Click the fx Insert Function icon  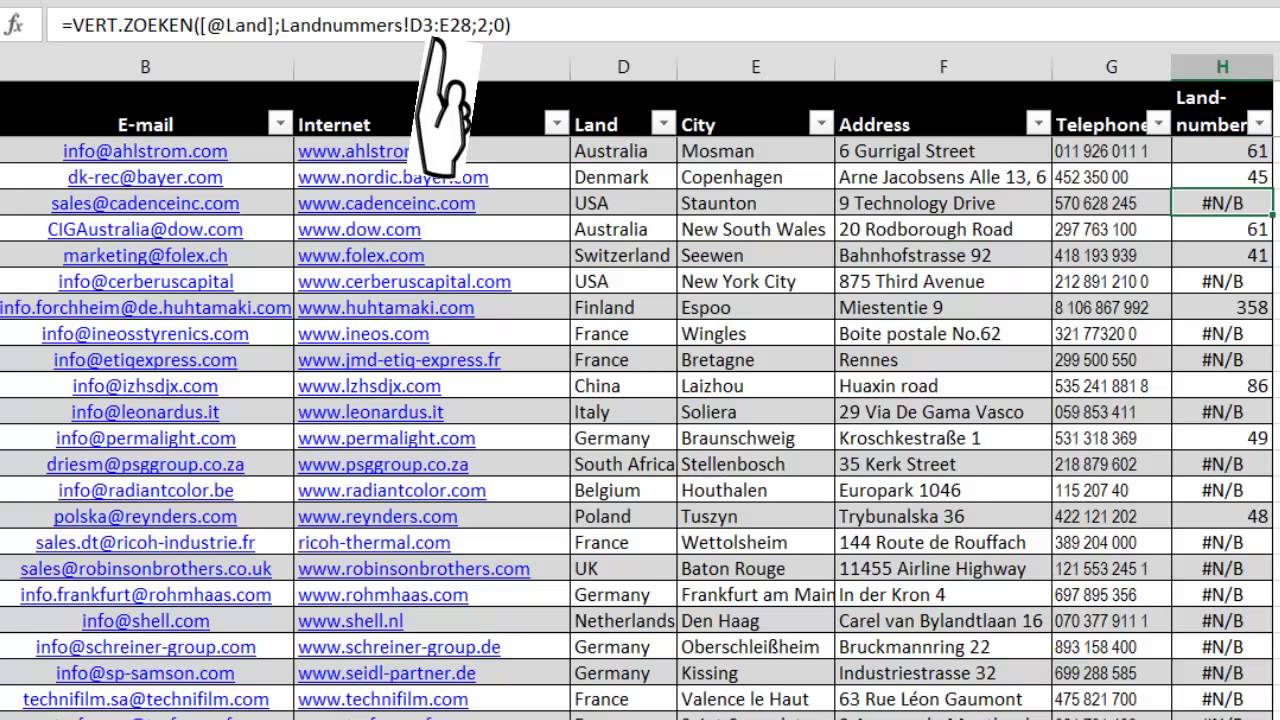point(14,25)
